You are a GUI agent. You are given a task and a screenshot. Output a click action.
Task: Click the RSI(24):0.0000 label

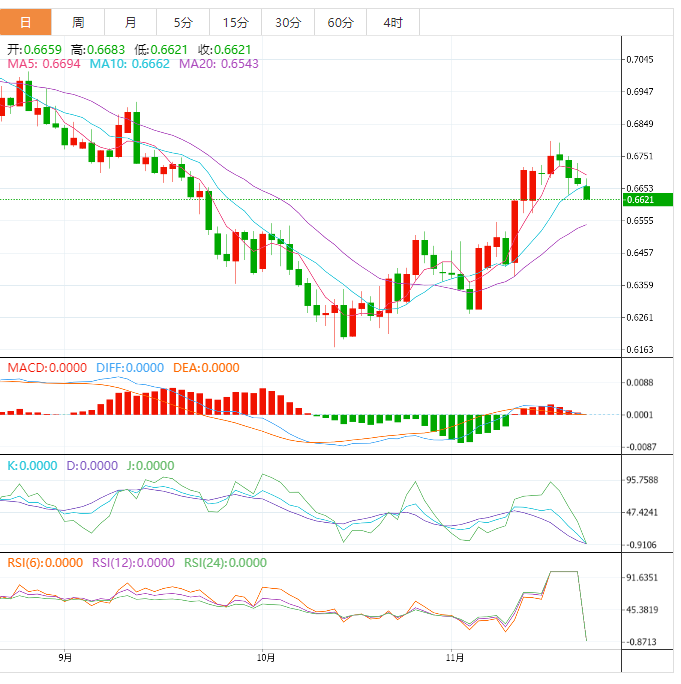pyautogui.click(x=225, y=562)
